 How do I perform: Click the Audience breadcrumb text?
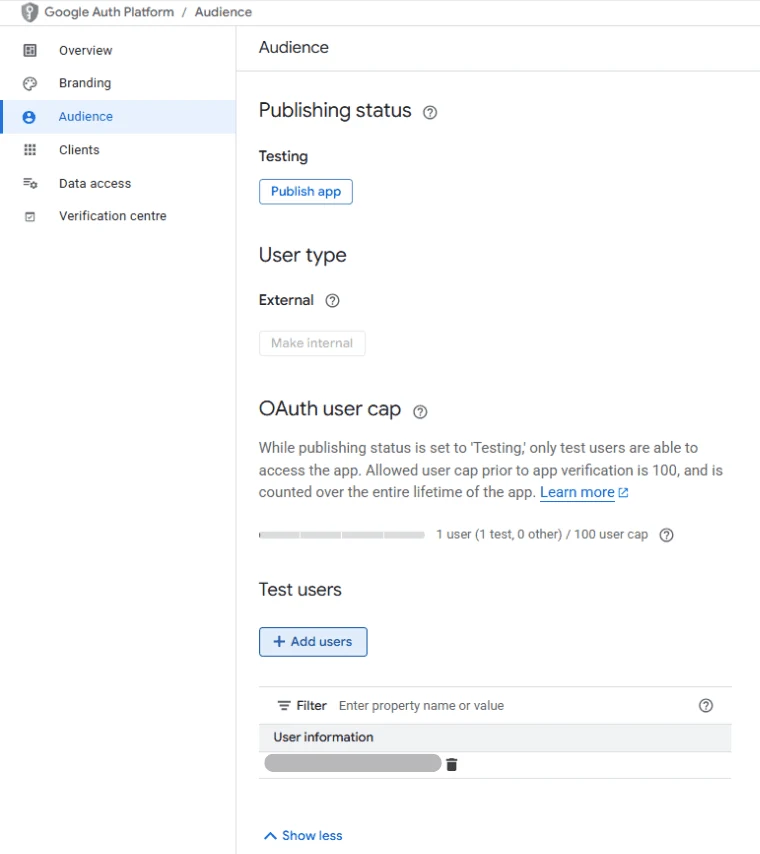[223, 12]
